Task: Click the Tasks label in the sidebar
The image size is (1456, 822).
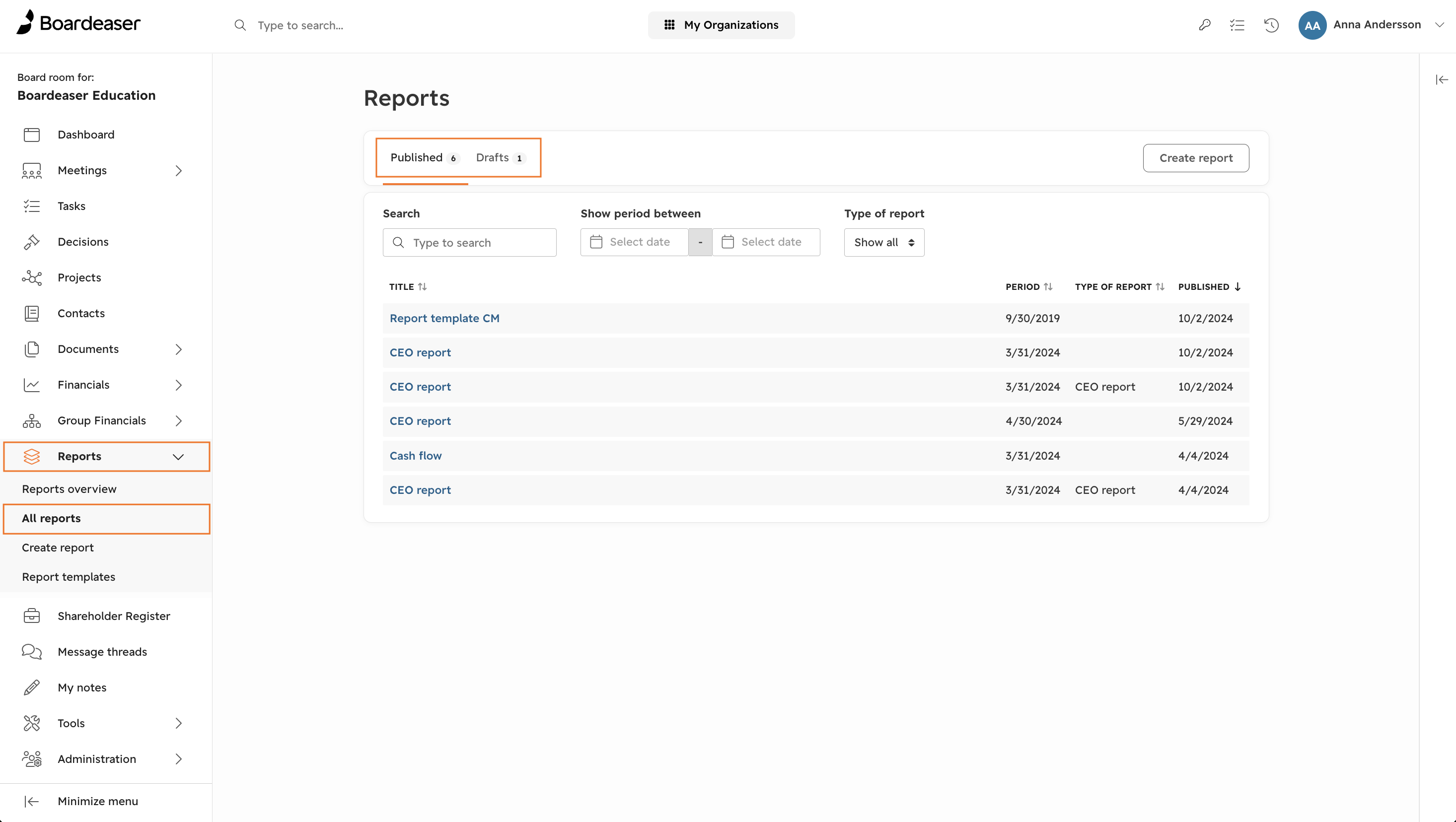Action: (x=71, y=205)
